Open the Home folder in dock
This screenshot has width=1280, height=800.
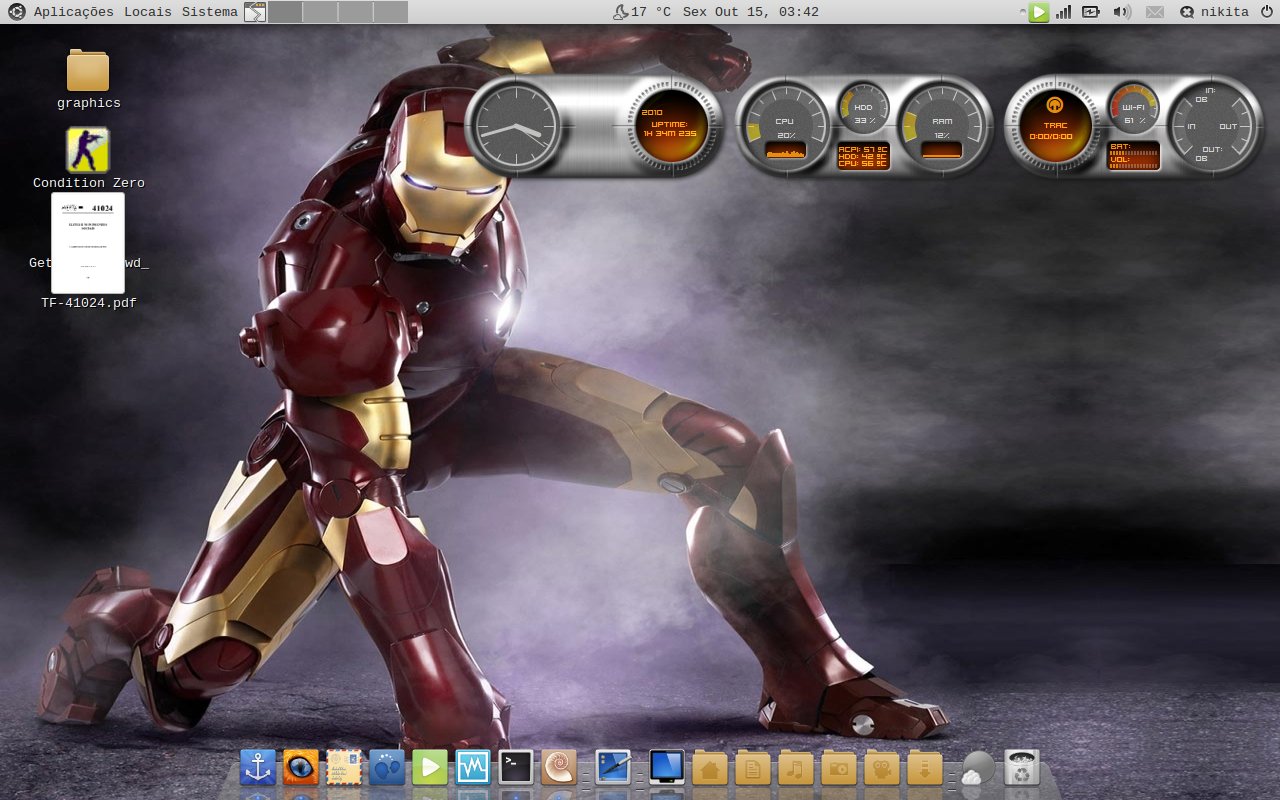pyautogui.click(x=710, y=768)
